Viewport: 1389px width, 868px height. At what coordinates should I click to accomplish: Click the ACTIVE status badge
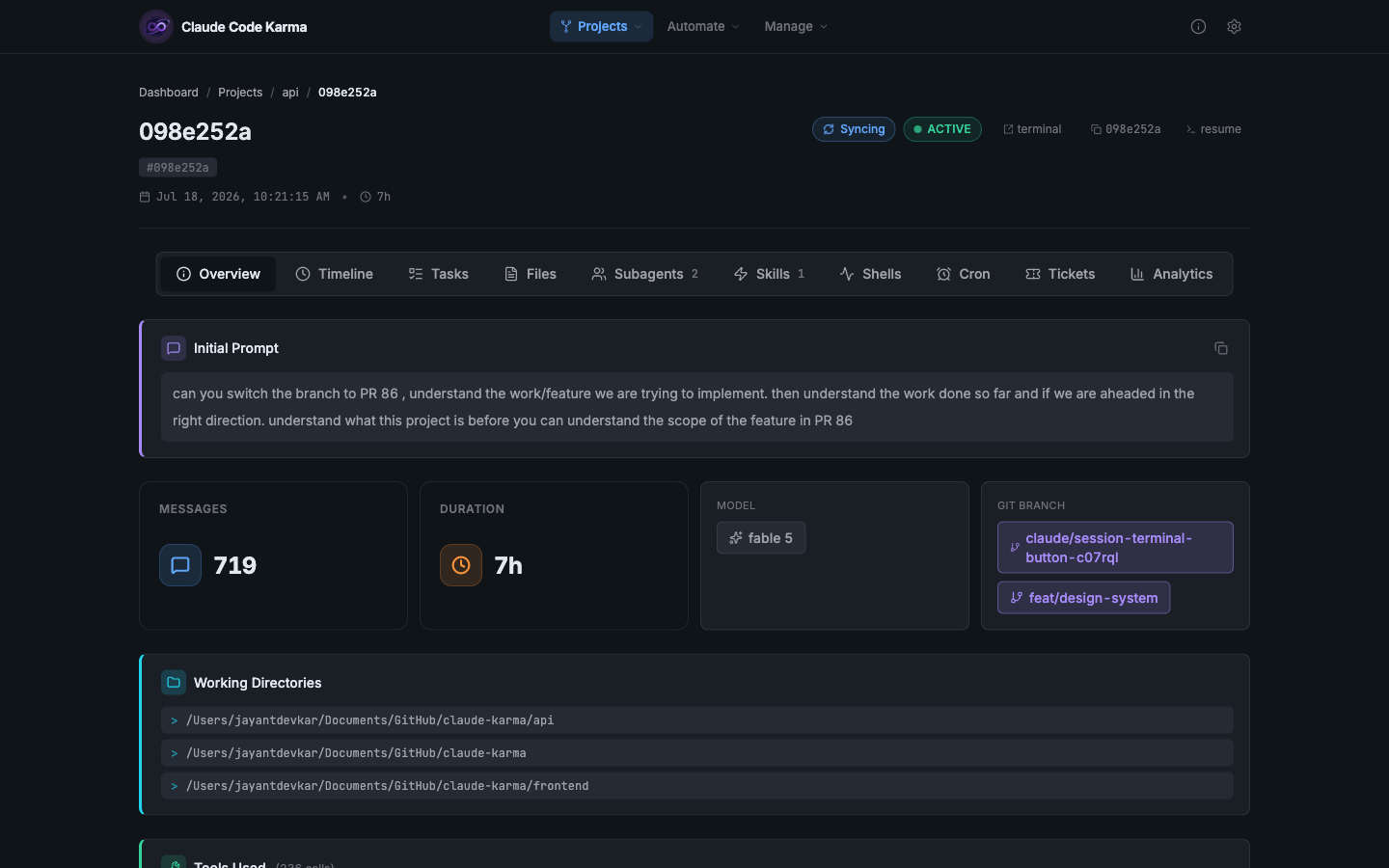pyautogui.click(x=942, y=129)
